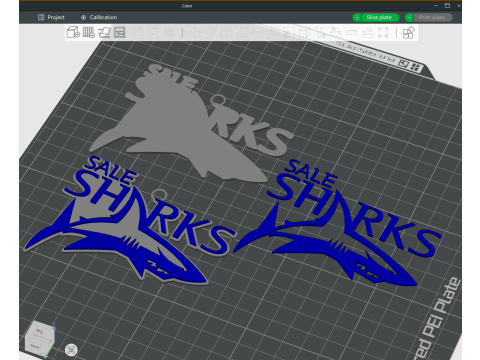This screenshot has height=360, width=480.
Task: Expand the Slice plate dropdown arrow
Action: pyautogui.click(x=357, y=17)
